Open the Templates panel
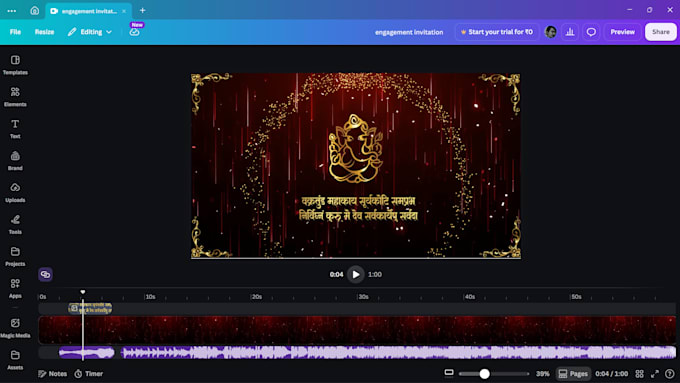 click(15, 65)
